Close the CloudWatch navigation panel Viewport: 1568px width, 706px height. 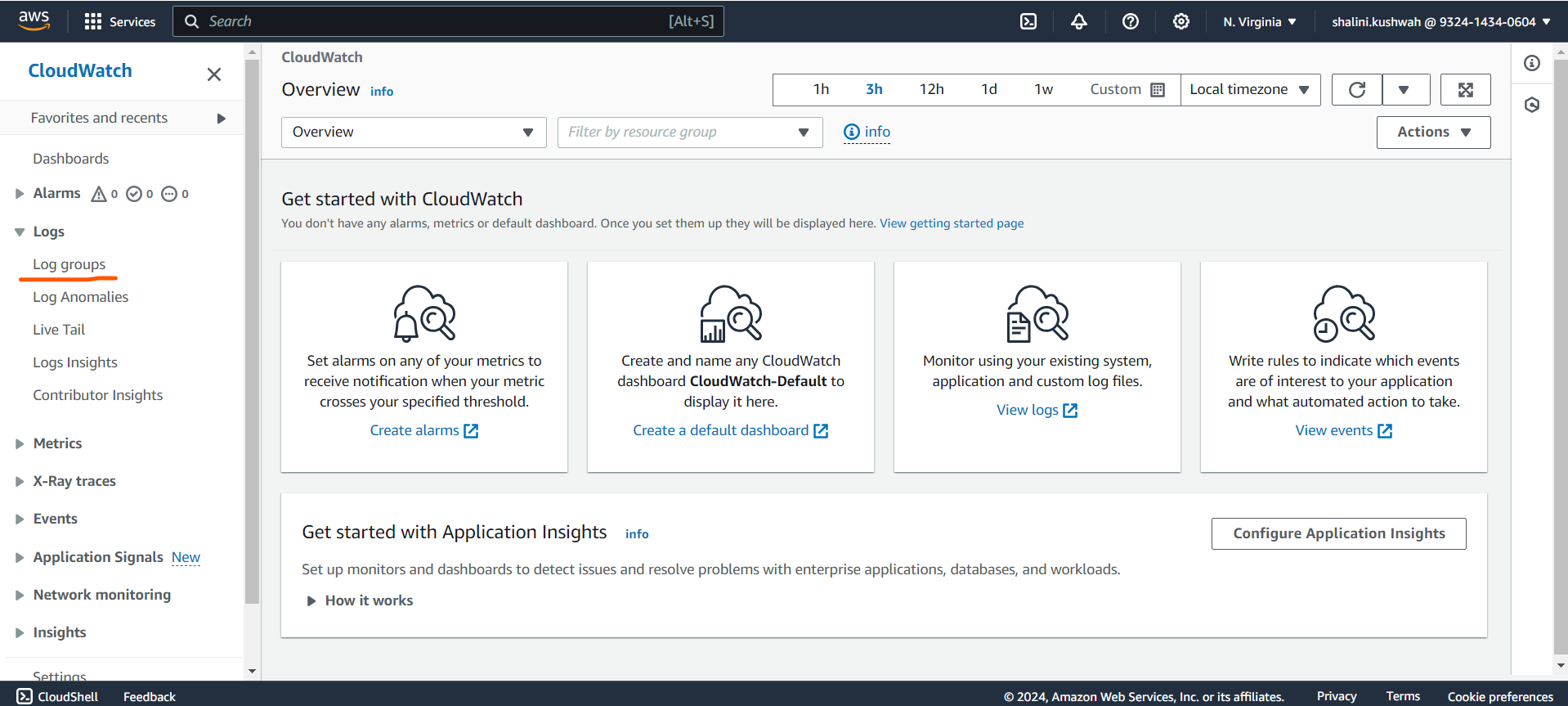pos(214,74)
